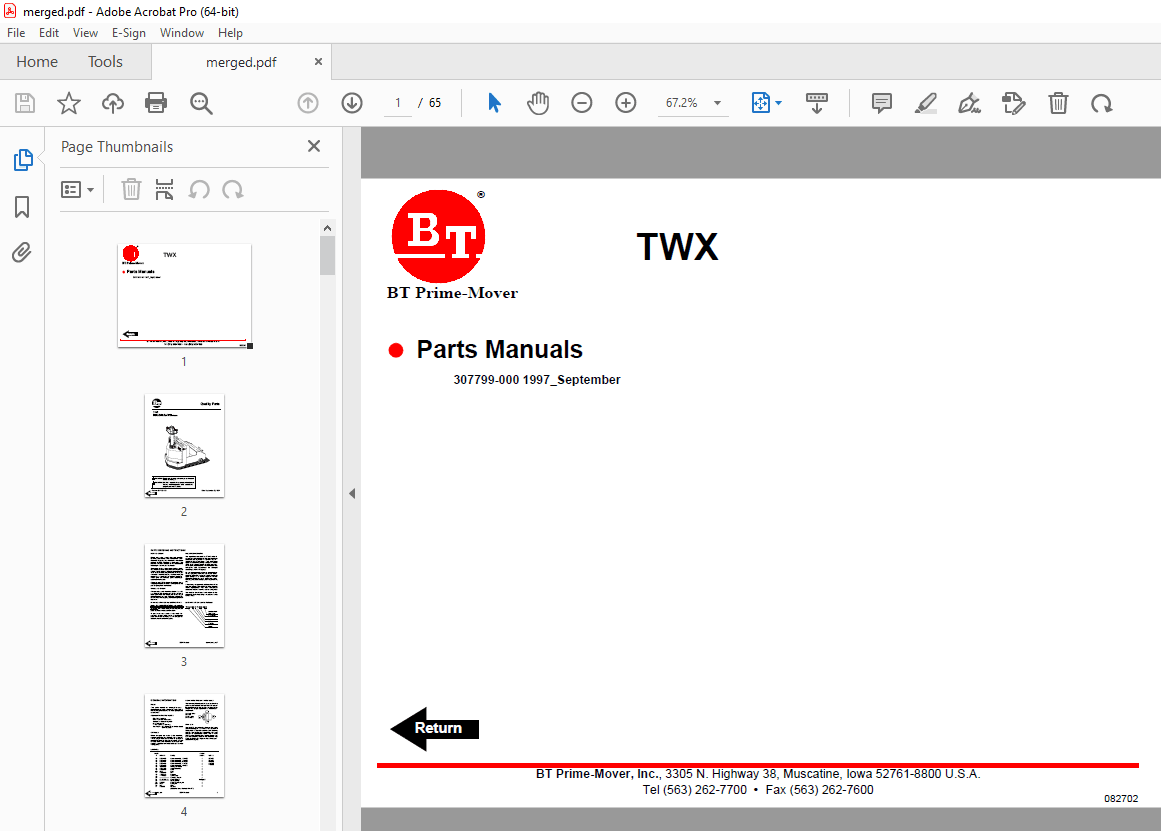Open the Edit menu
Screen dimensions: 1161x831
coord(49,33)
